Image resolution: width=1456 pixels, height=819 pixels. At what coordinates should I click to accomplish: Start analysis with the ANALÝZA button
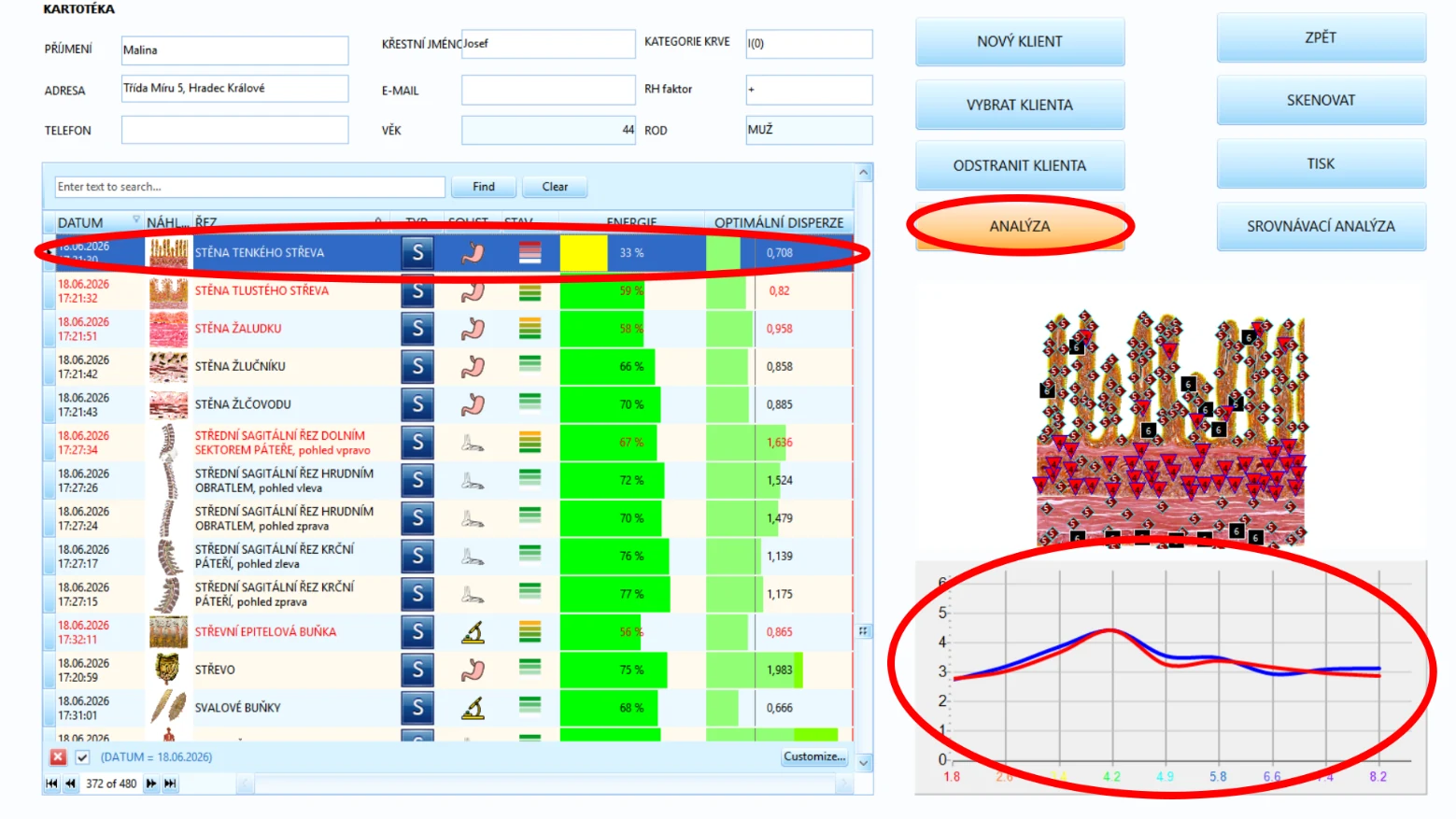pyautogui.click(x=1020, y=226)
